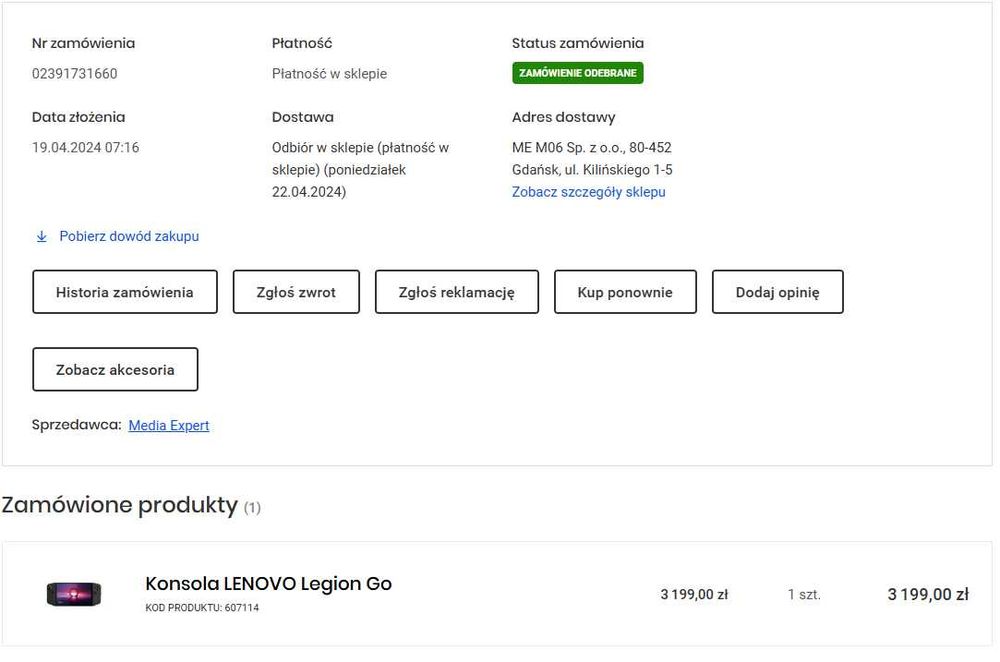Click the Adres dostawy label
Viewport: 1000px width, 662px height.
click(x=564, y=117)
